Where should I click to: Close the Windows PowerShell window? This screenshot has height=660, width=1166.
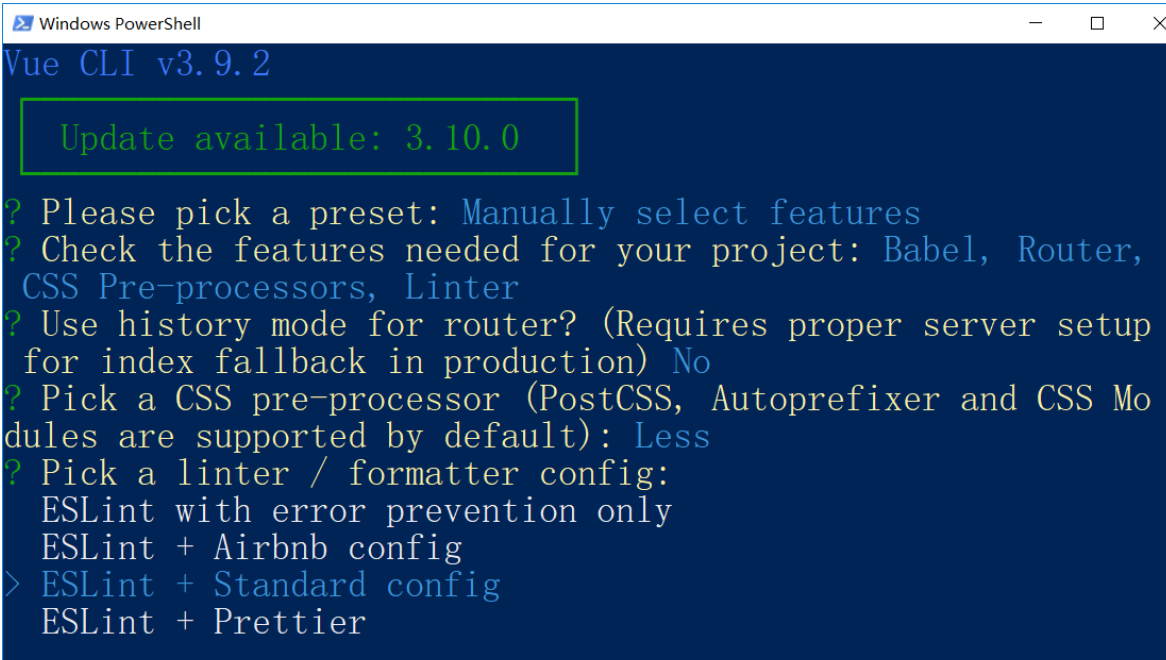click(1159, 23)
